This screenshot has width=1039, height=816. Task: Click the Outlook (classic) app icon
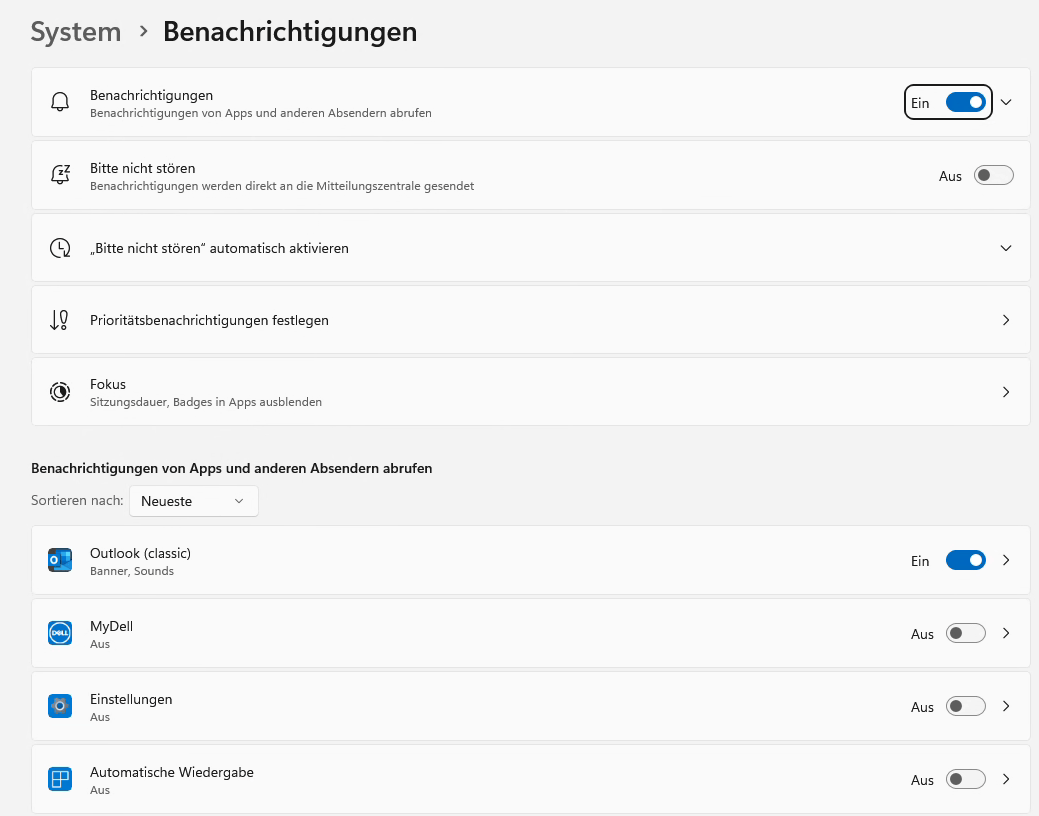pos(60,560)
